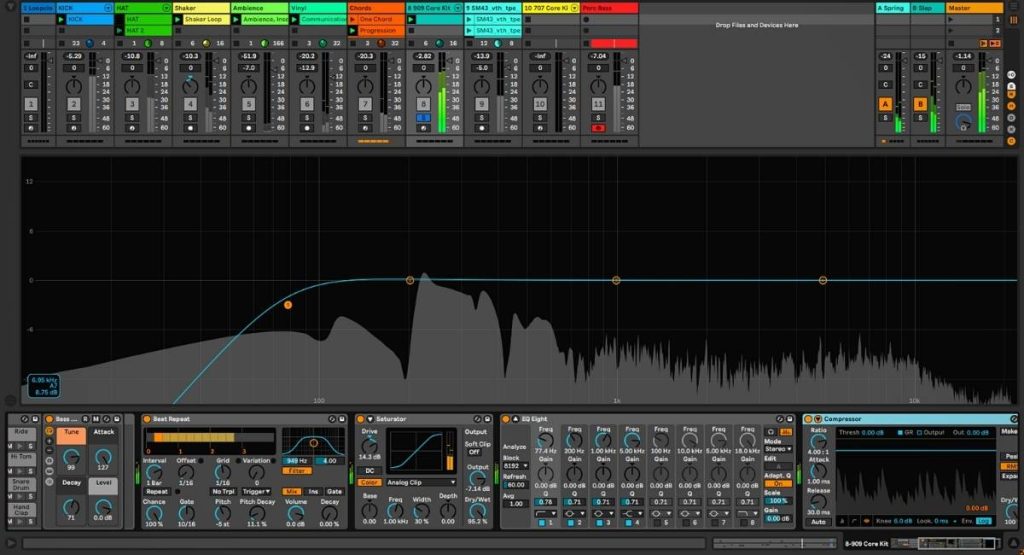The width and height of the screenshot is (1024, 555).
Task: Click Beat Repeat hot-swap preset icon
Action: (x=332, y=419)
